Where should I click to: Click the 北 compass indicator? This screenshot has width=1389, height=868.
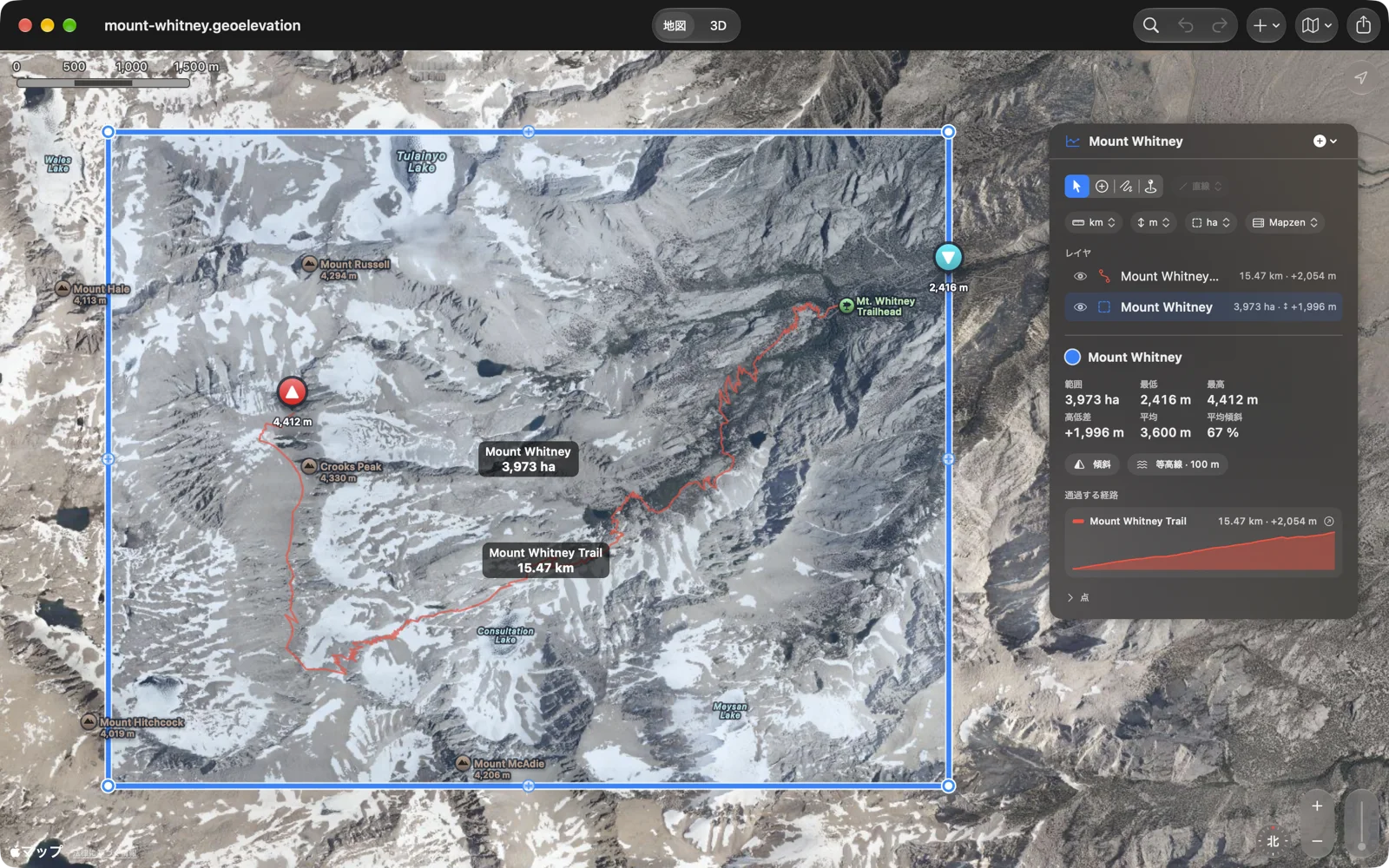coord(1273,840)
